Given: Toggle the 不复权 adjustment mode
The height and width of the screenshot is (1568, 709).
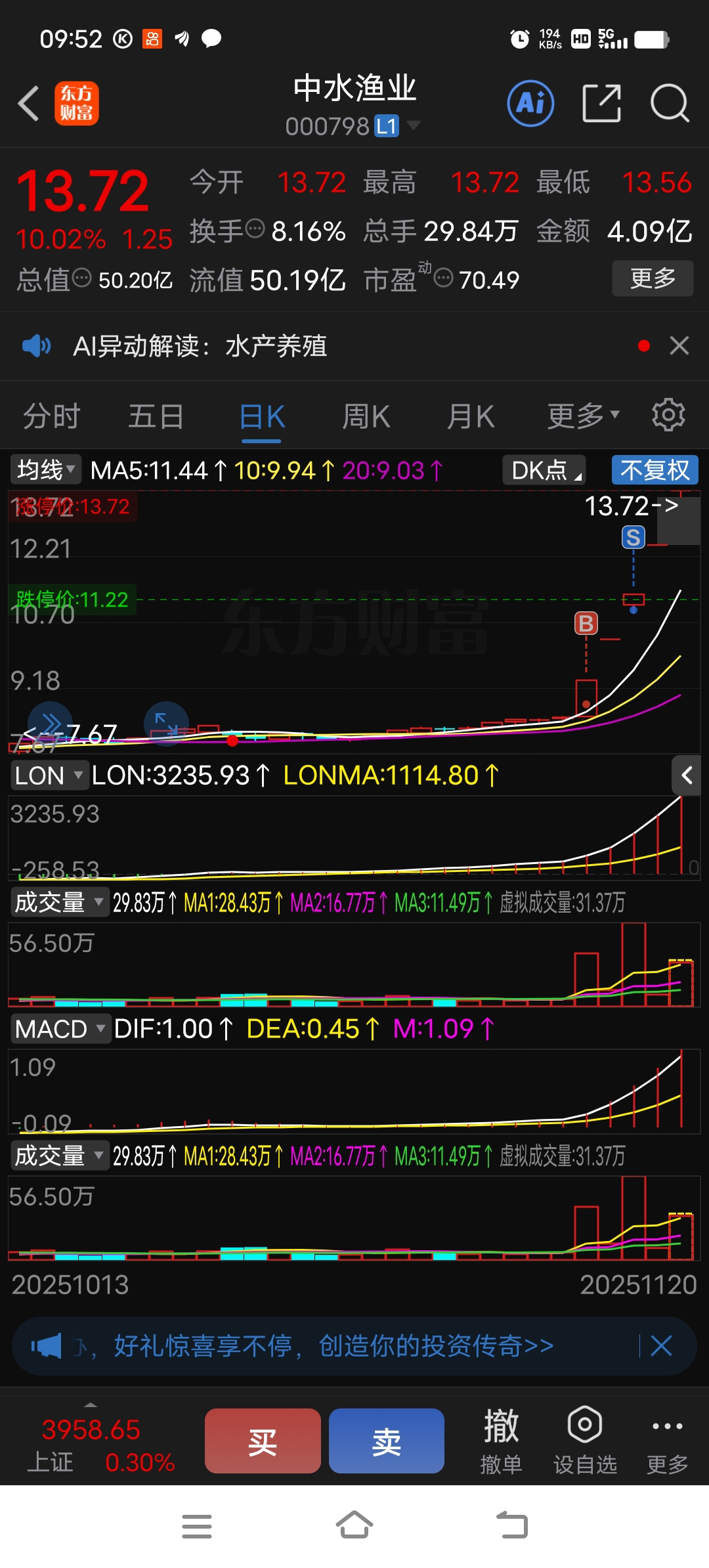Looking at the screenshot, I should (655, 470).
